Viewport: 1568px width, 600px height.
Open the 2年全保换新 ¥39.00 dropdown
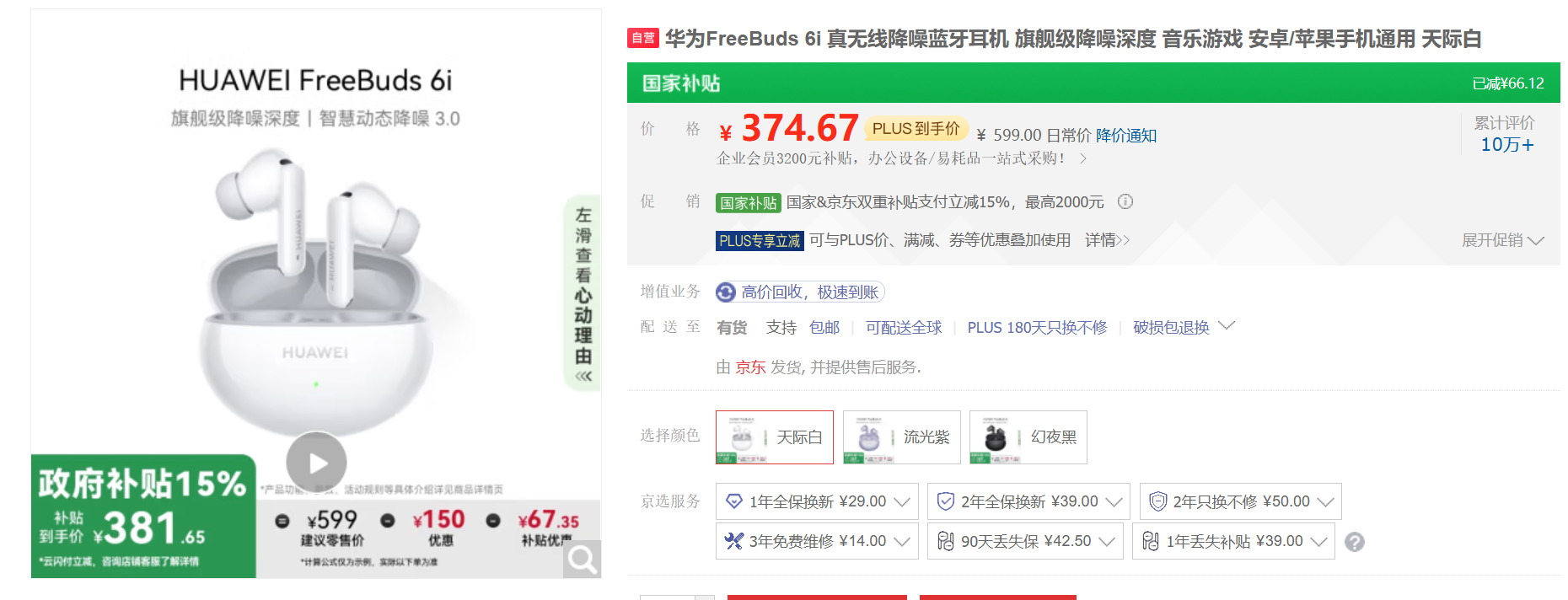click(1028, 501)
